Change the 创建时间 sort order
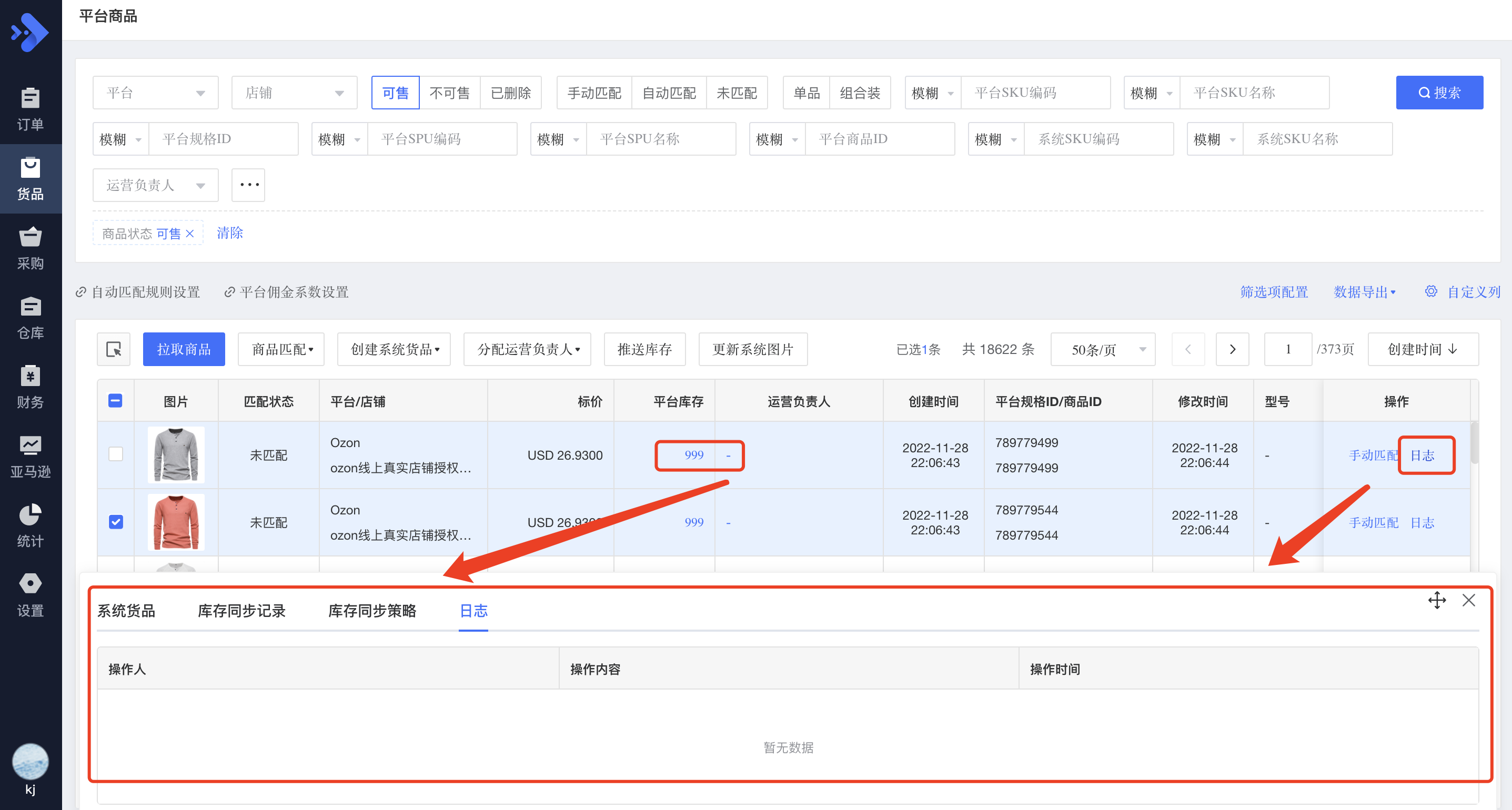 pyautogui.click(x=1423, y=349)
